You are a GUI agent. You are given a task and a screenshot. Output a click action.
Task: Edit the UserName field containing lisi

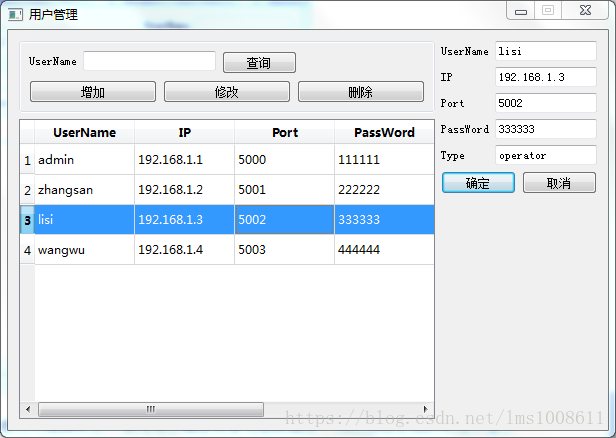pyautogui.click(x=546, y=51)
